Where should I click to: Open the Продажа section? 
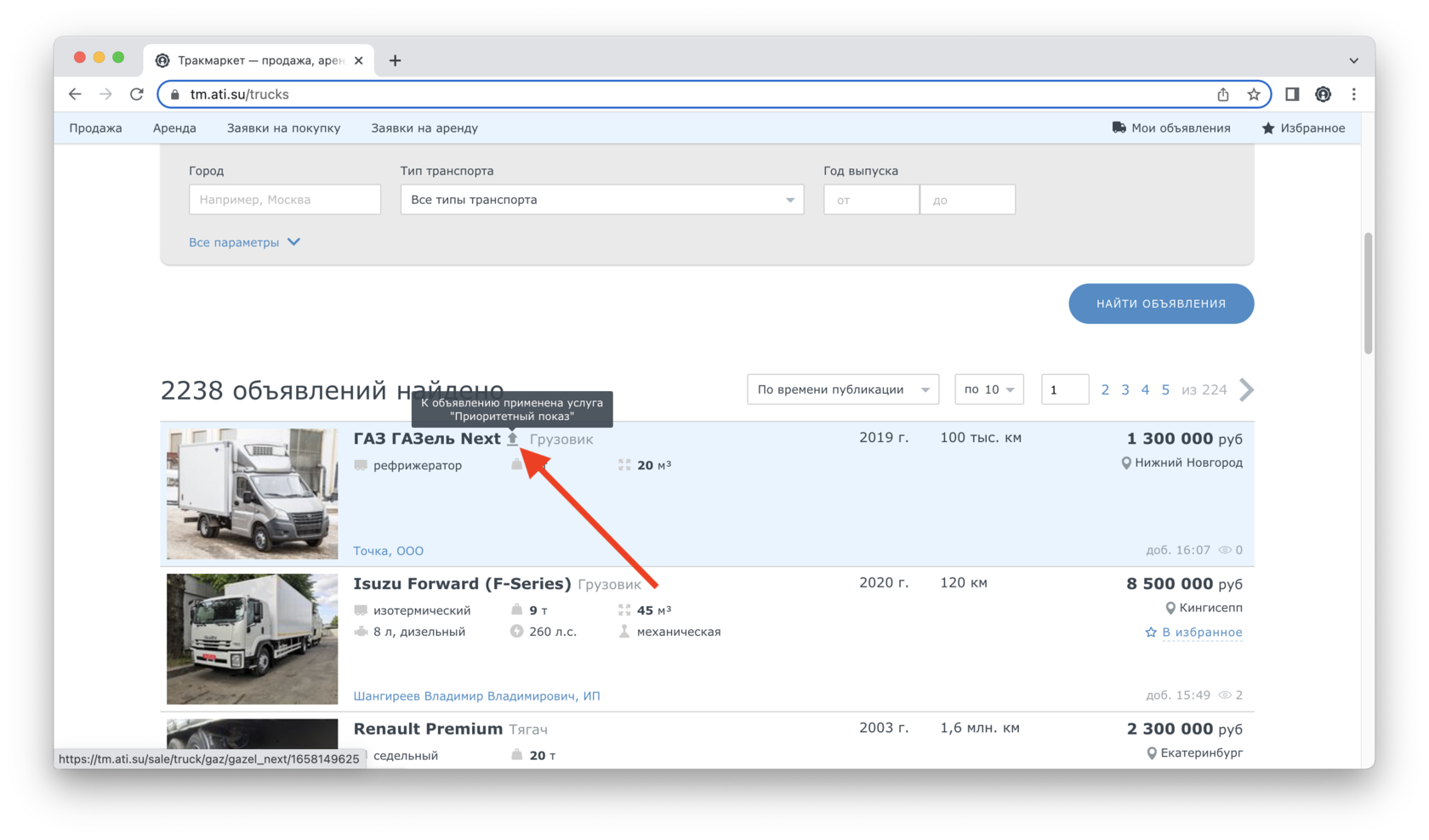click(x=95, y=128)
